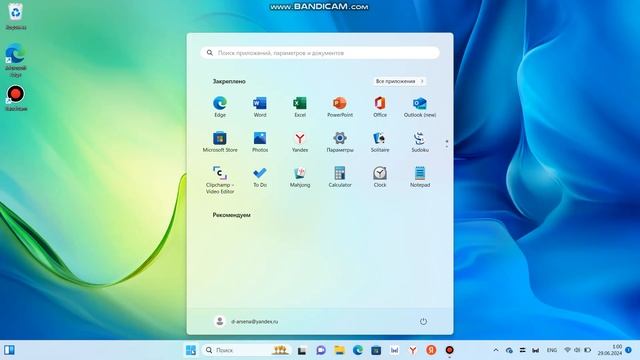Click the Start menu power button
640x360 pixels.
click(x=423, y=321)
